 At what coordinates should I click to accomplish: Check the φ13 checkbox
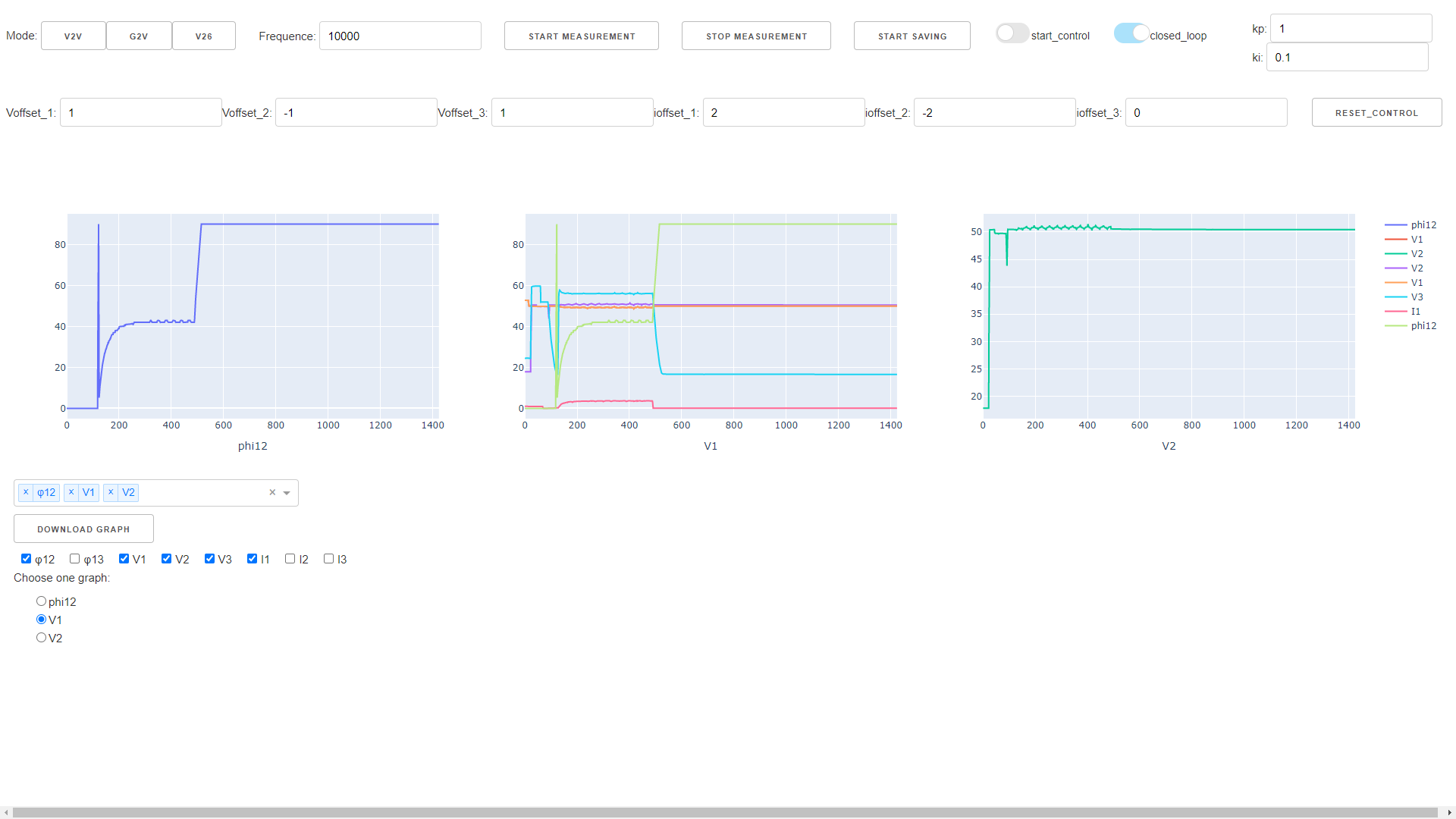pyautogui.click(x=74, y=558)
